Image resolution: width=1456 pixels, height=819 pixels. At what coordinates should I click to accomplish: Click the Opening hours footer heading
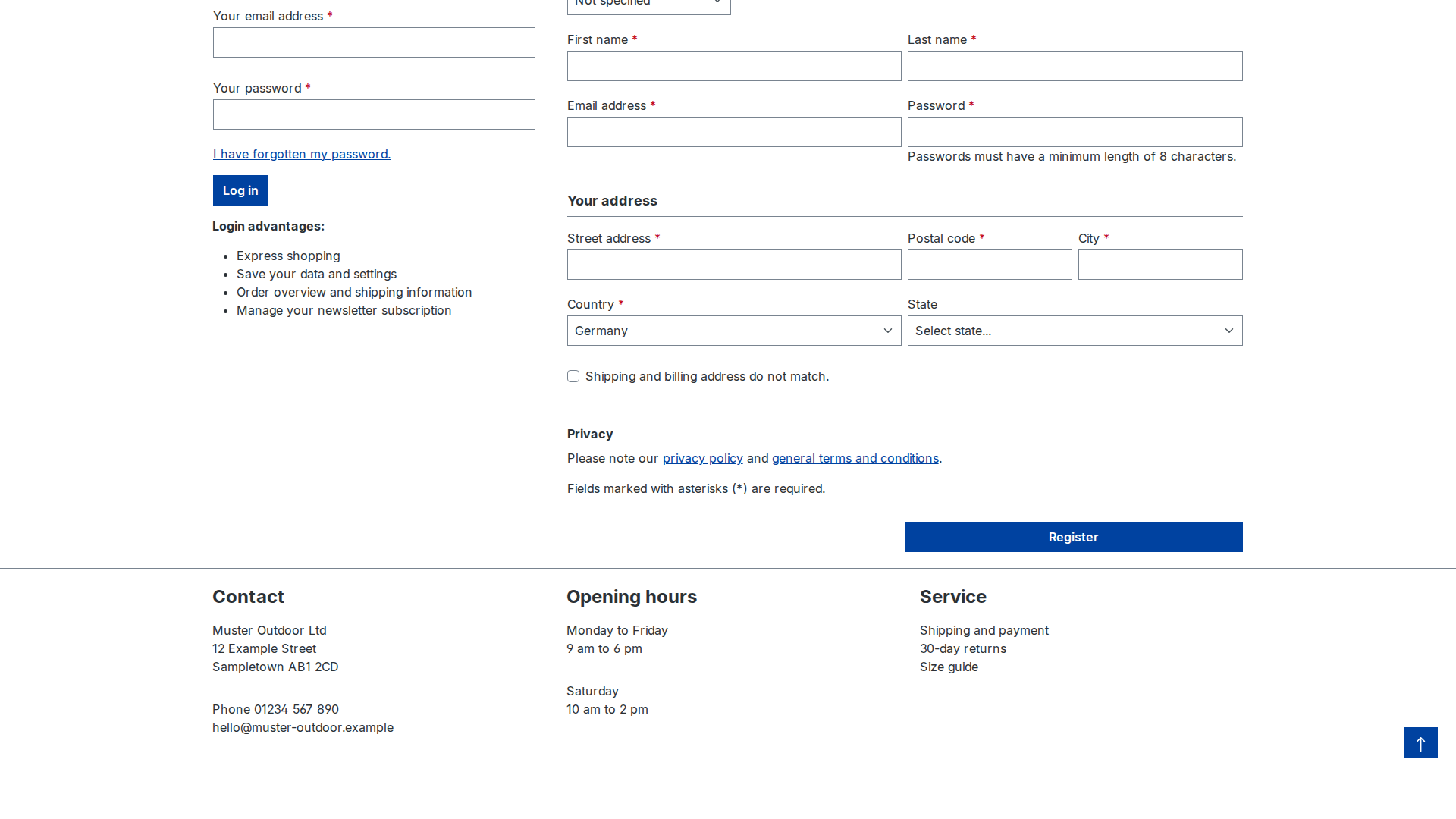pyautogui.click(x=632, y=597)
